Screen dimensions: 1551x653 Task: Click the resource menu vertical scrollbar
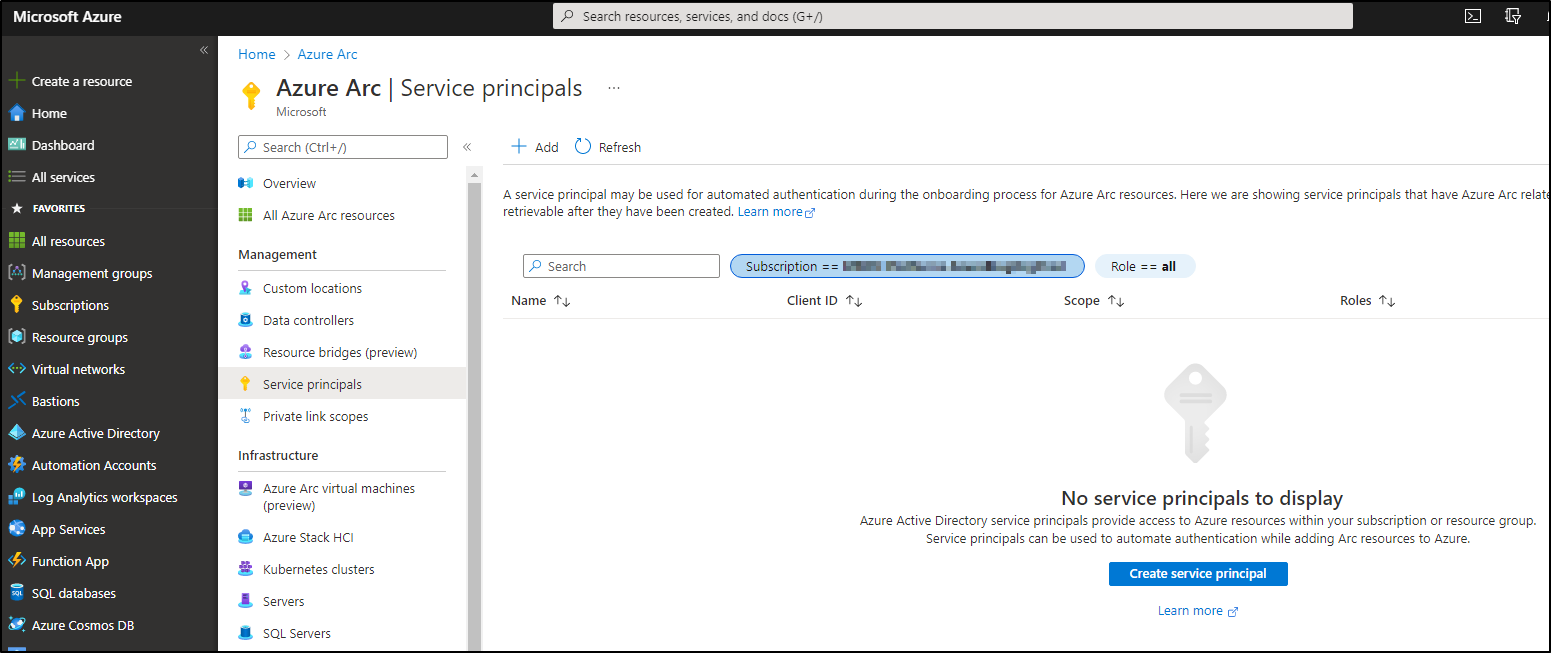475,410
